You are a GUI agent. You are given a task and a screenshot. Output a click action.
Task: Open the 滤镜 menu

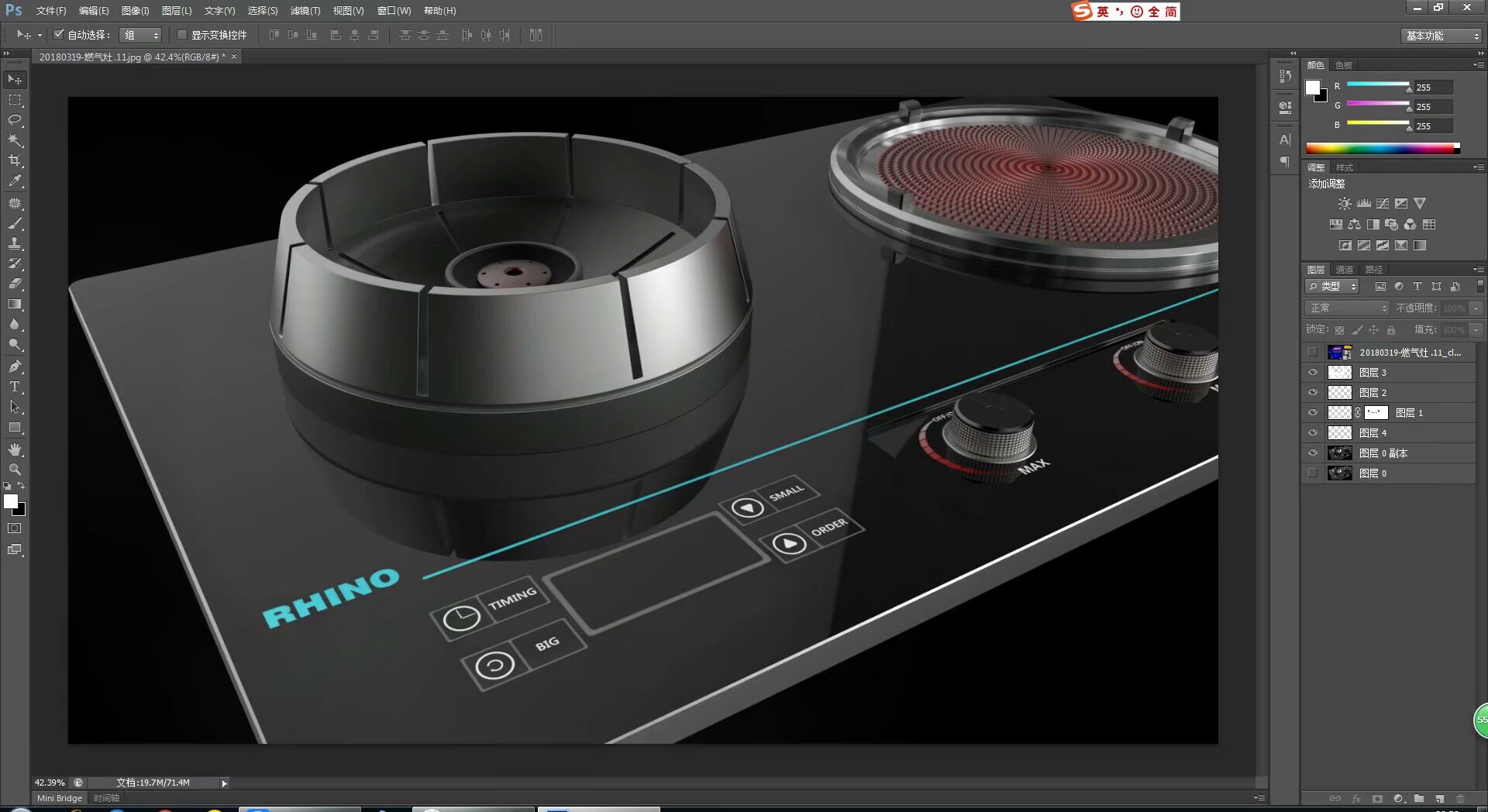pos(304,10)
